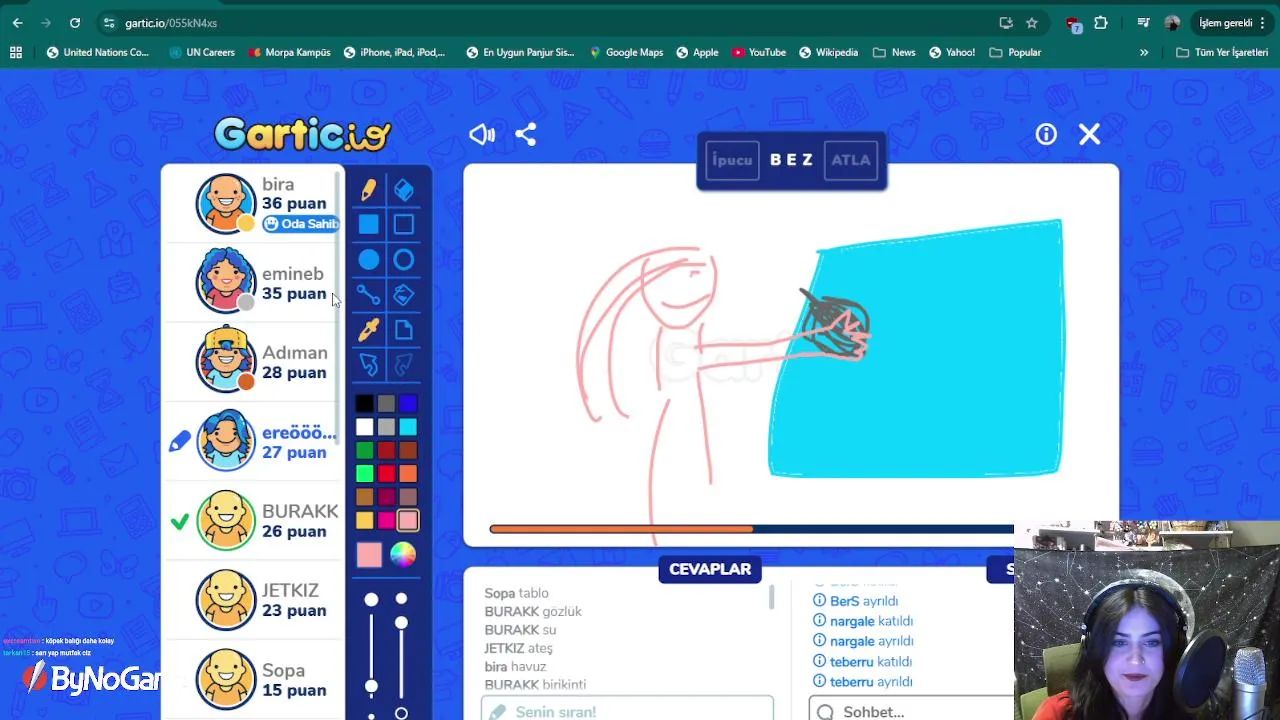
Task: Pick the dark green color swatch
Action: point(364,451)
